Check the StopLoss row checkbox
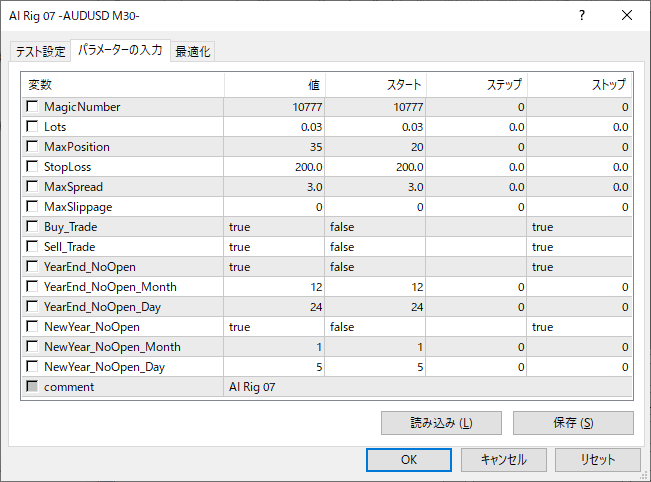This screenshot has height=482, width=651. point(32,166)
